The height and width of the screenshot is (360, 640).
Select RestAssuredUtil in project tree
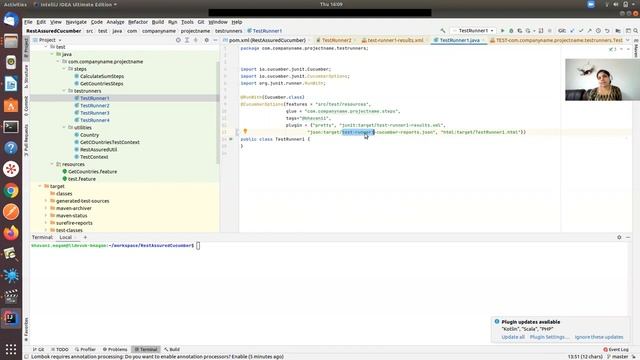click(x=98, y=150)
